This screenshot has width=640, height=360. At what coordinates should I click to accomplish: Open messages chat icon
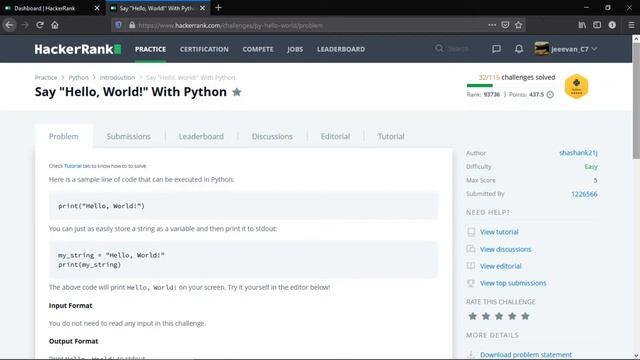[x=496, y=49]
